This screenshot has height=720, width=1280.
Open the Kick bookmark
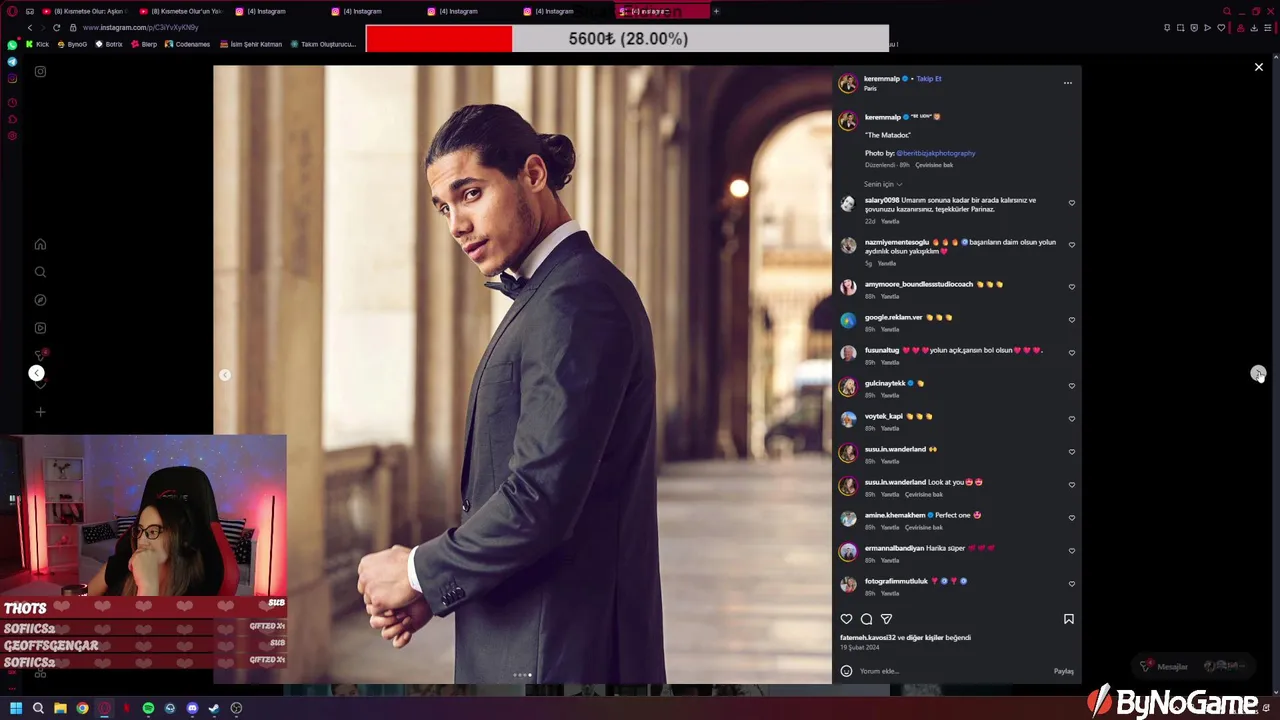37,44
